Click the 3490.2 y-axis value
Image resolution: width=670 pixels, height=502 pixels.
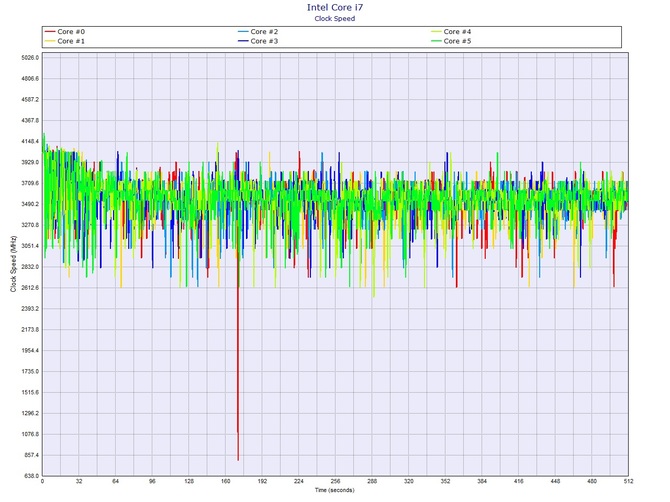[30, 204]
